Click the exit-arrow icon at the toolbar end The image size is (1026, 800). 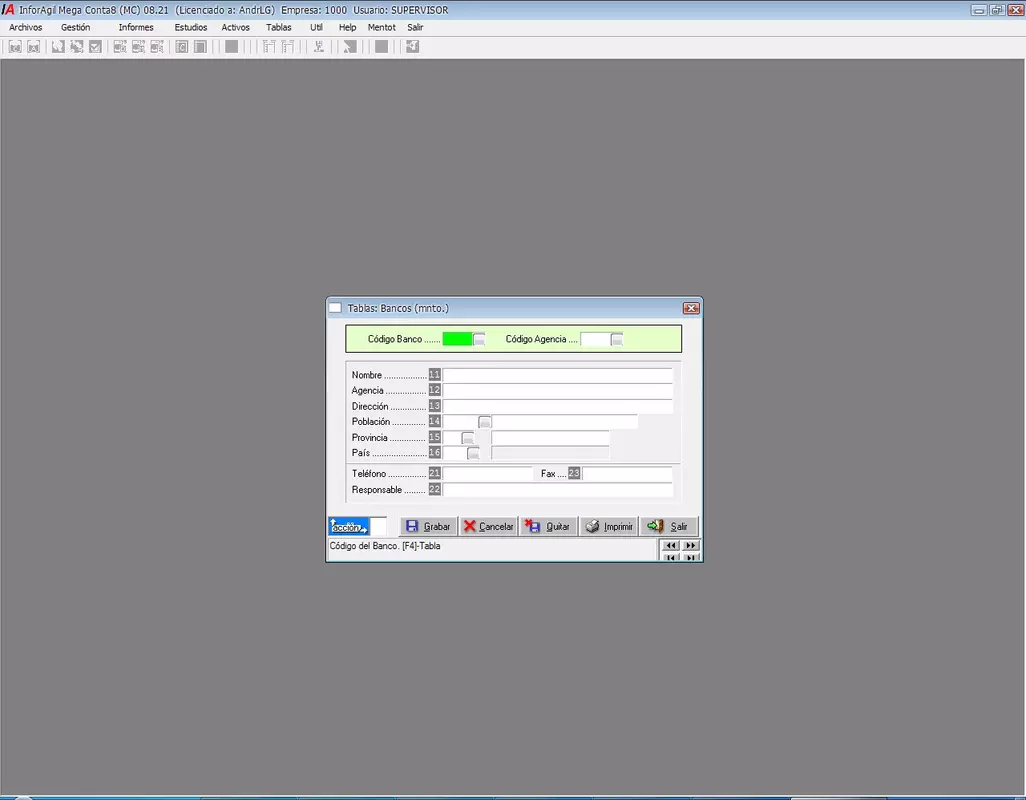tap(412, 46)
